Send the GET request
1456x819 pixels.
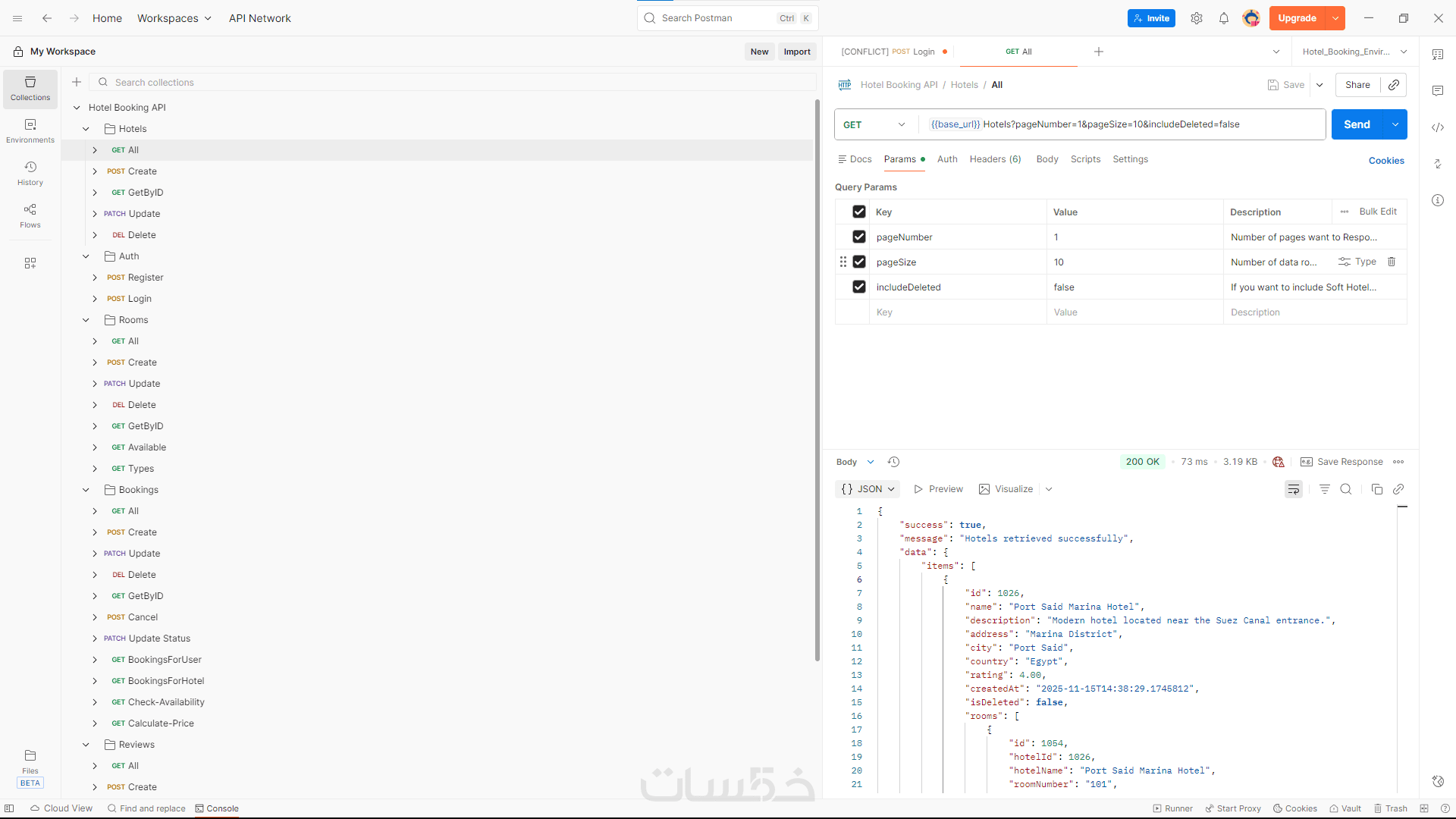1357,124
